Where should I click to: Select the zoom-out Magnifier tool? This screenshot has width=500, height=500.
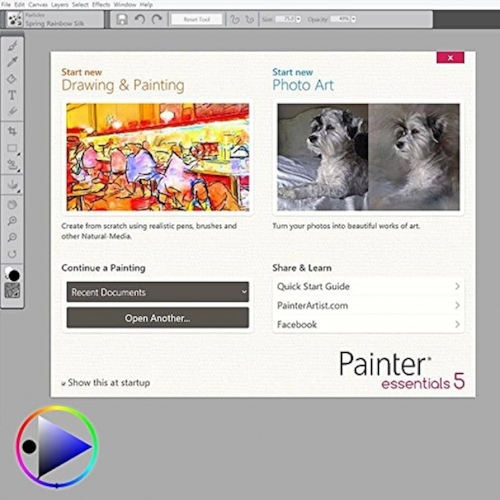(12, 238)
